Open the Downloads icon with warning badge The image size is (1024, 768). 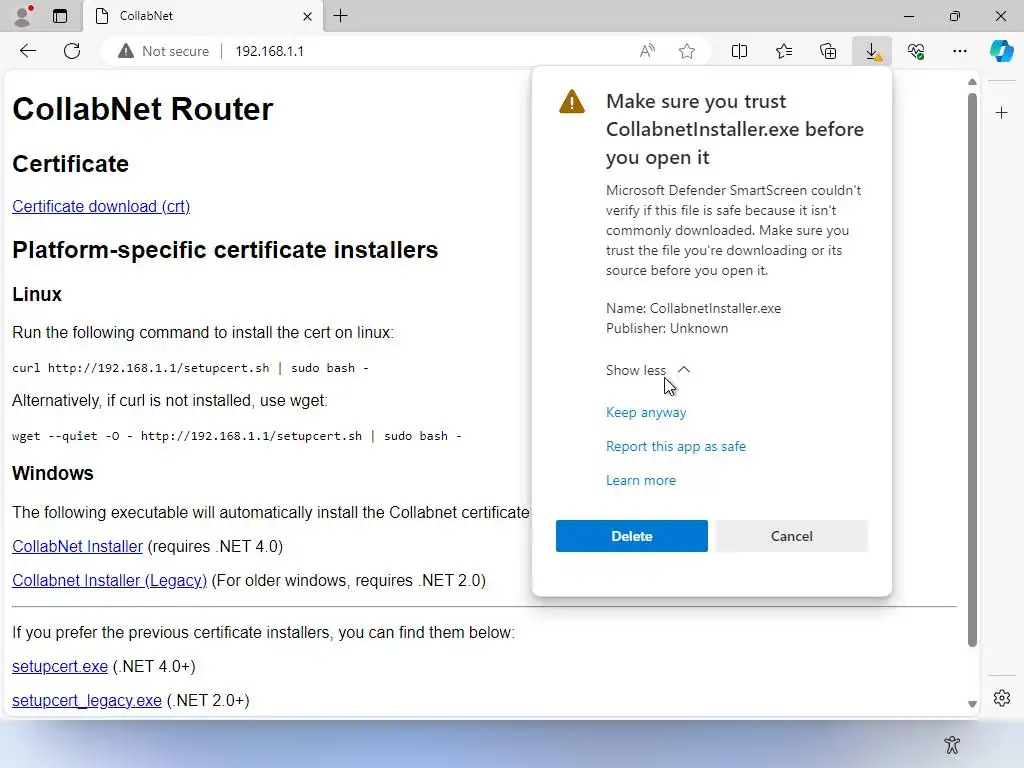coord(872,51)
